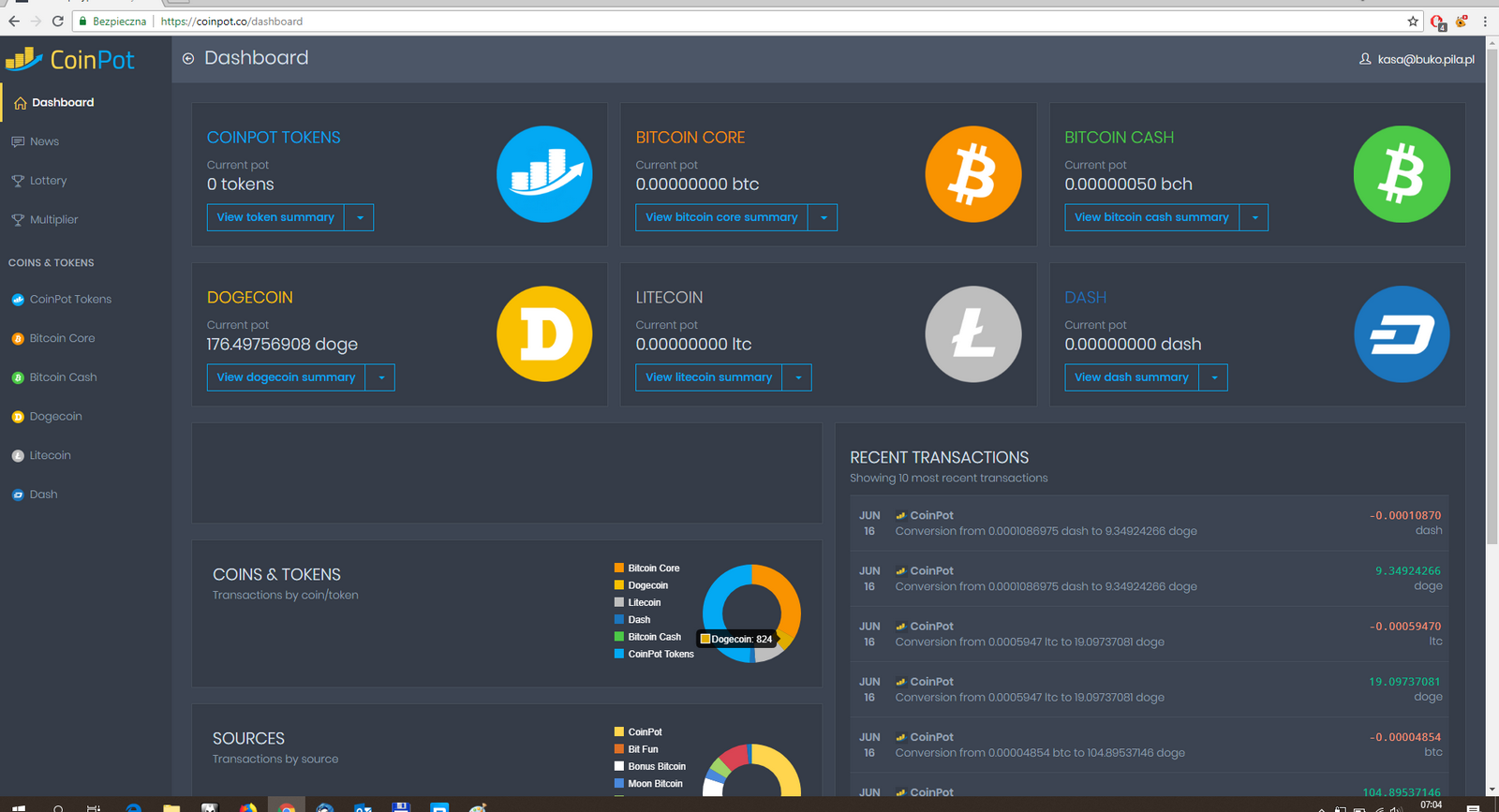This screenshot has height=812, width=1499.
Task: Open the account menu kasa@buko.pila.pl
Action: coord(1417,59)
